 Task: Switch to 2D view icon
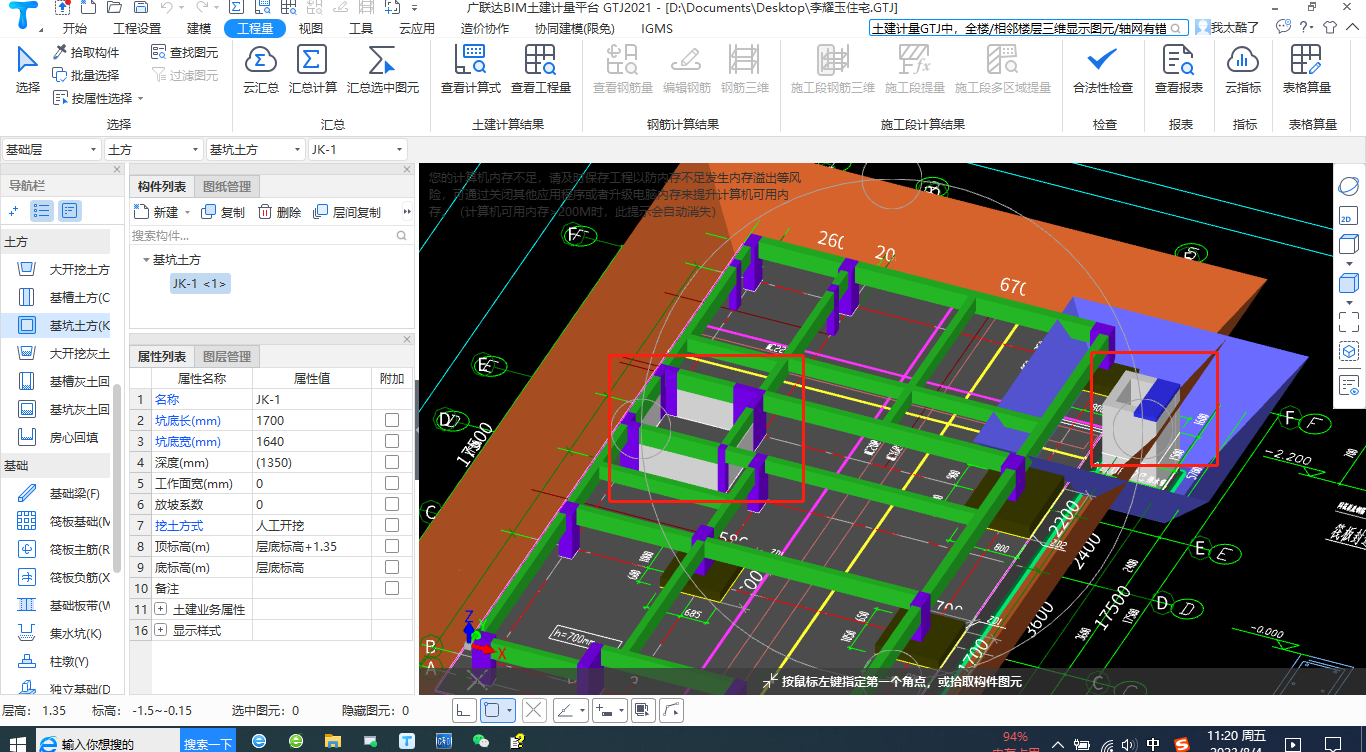coord(1348,216)
